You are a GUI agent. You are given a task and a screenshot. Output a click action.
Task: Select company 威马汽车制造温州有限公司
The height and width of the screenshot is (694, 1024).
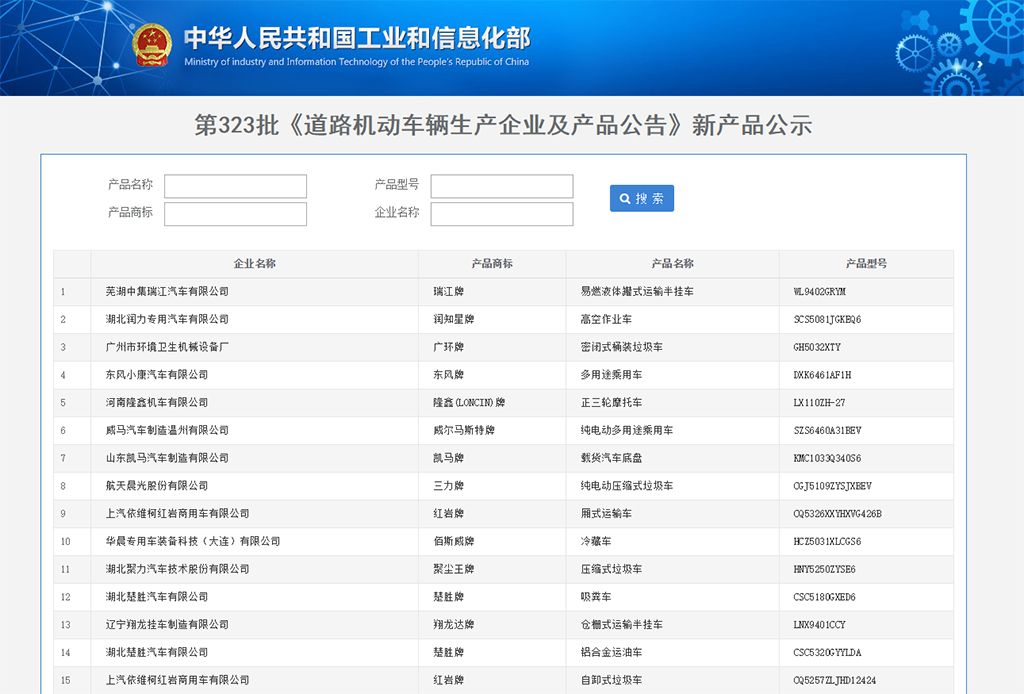click(x=167, y=430)
